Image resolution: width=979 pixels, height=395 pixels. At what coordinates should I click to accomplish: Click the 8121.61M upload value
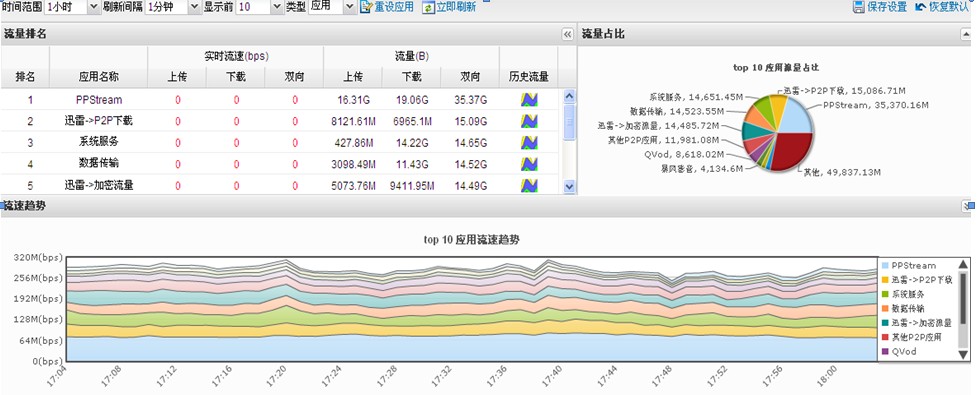coord(353,121)
